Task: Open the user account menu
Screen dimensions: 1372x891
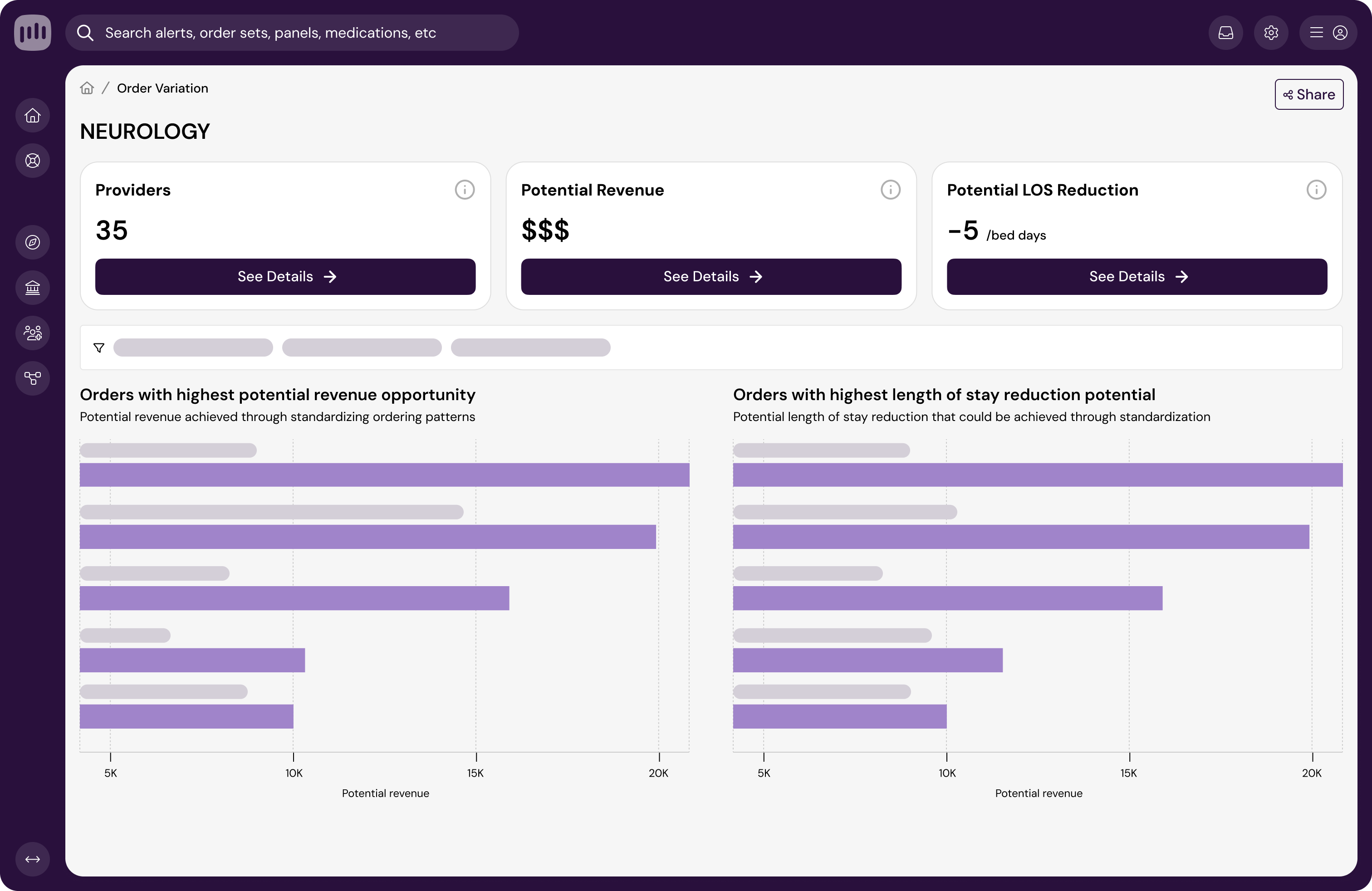Action: [1328, 33]
